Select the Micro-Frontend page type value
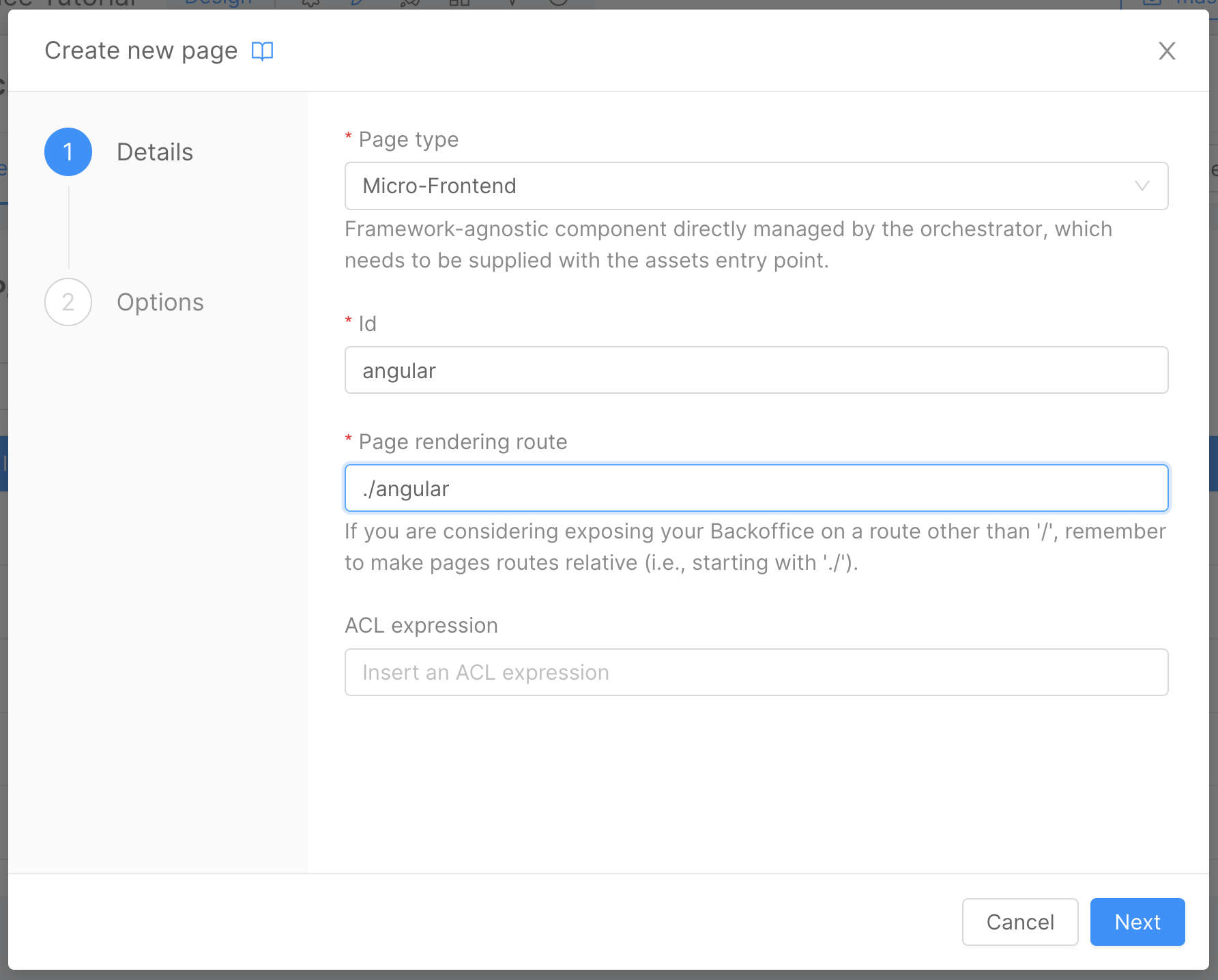This screenshot has width=1218, height=980. [x=439, y=186]
